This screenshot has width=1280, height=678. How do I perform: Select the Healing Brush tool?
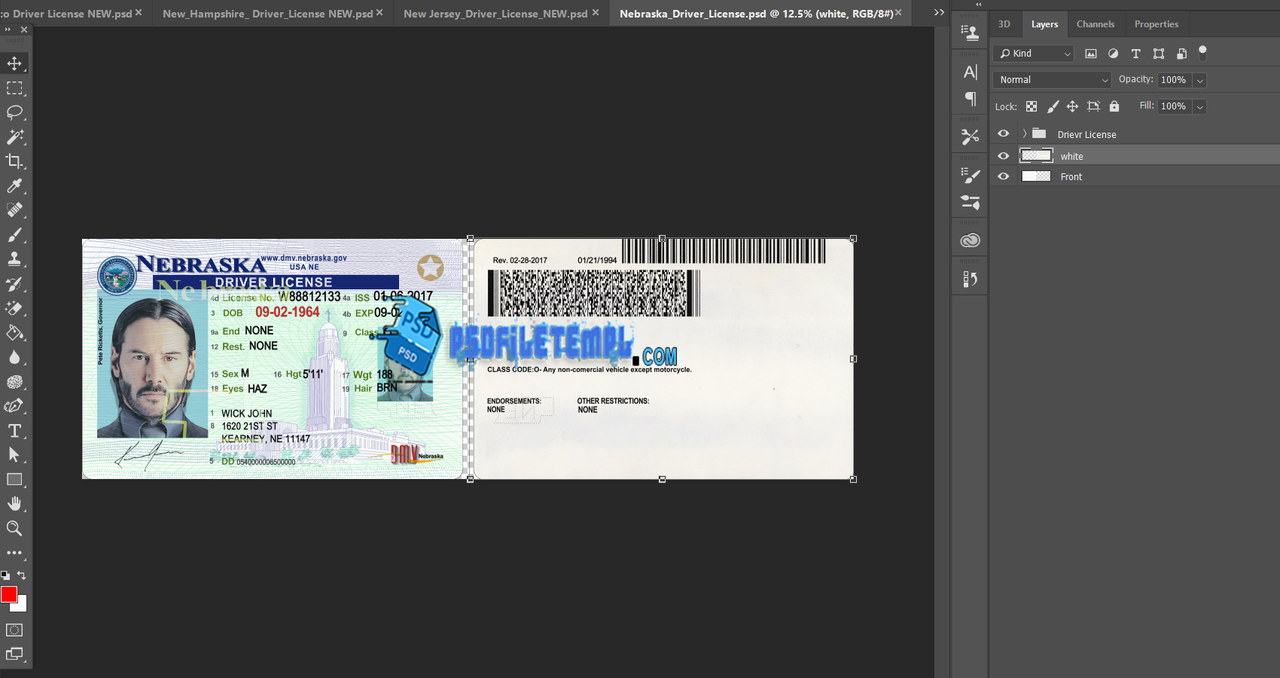coord(15,210)
